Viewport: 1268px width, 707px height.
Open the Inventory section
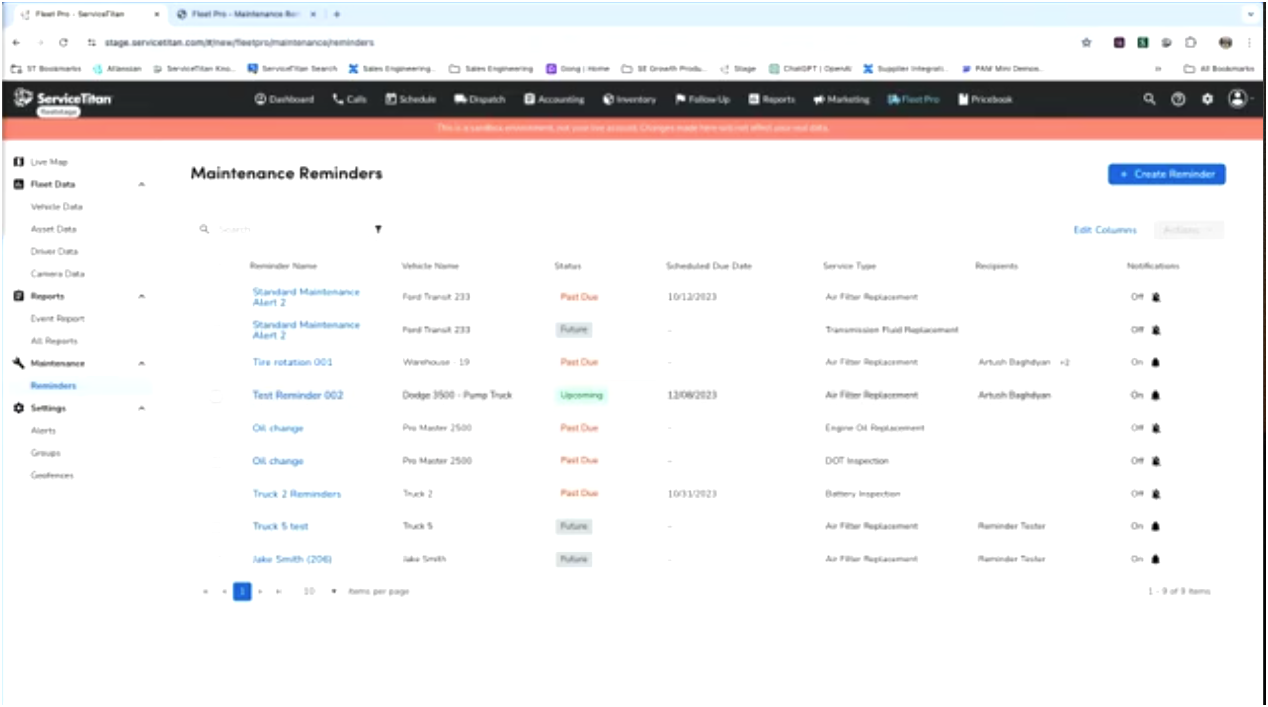click(630, 100)
